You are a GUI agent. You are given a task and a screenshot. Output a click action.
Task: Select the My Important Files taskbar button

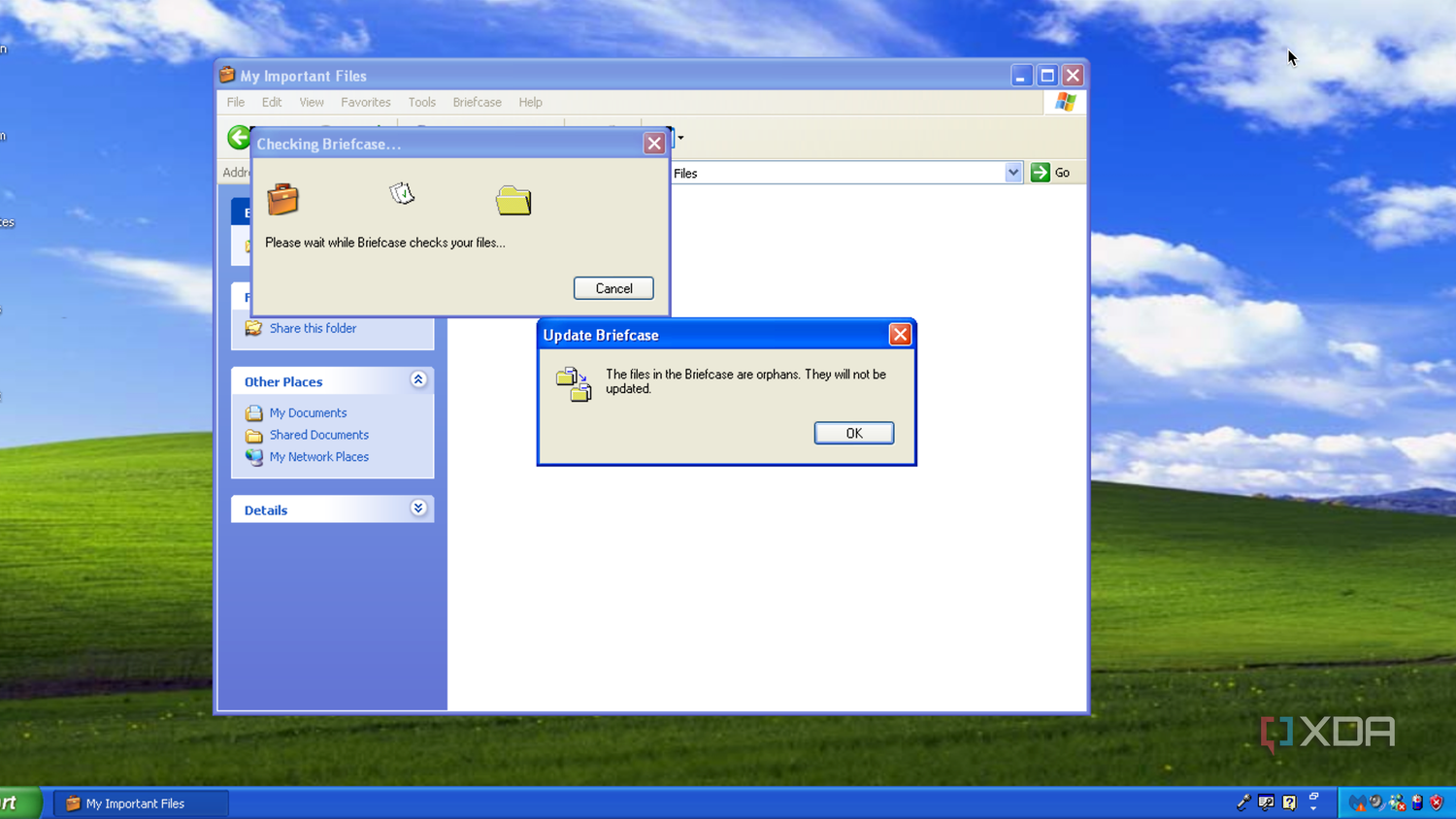click(x=139, y=803)
